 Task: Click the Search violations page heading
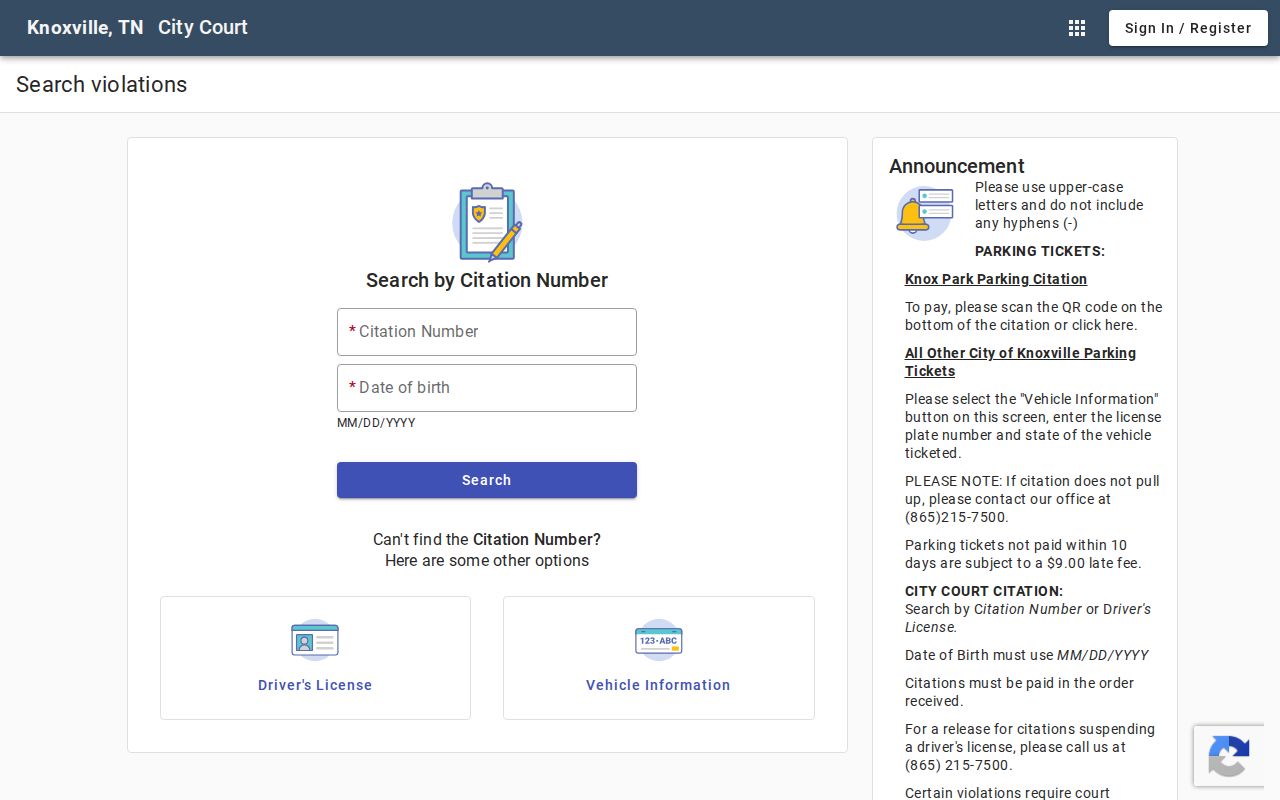(x=102, y=85)
